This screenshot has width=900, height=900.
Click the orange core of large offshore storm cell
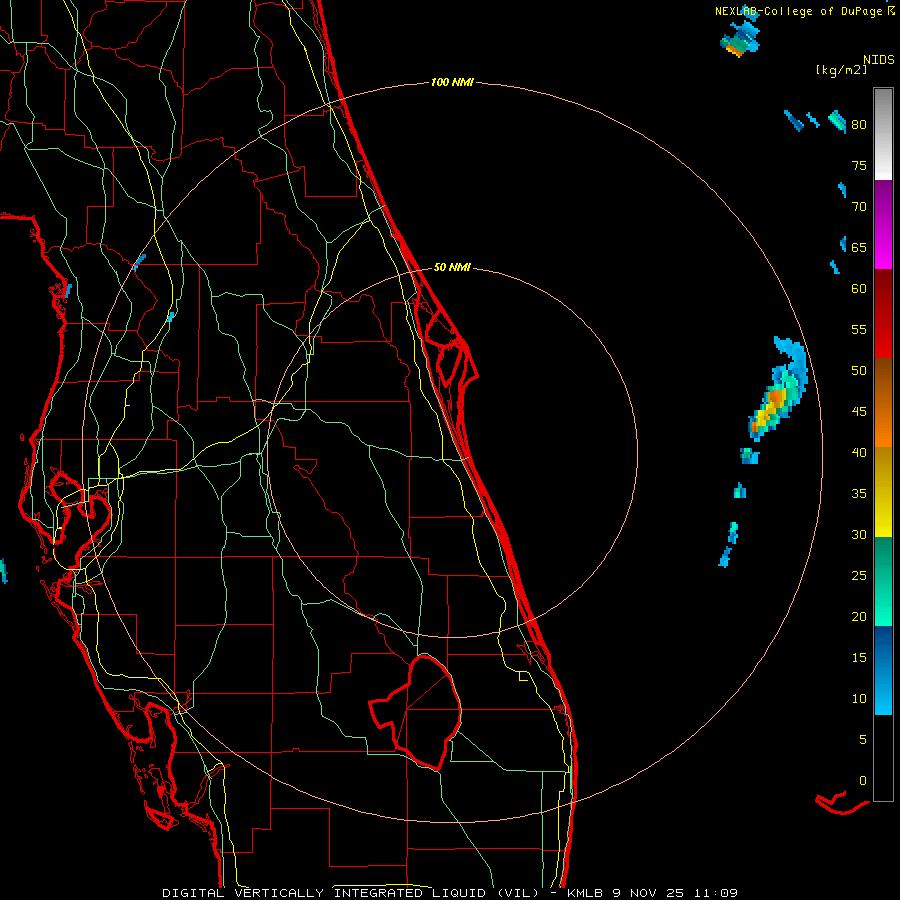tap(775, 397)
